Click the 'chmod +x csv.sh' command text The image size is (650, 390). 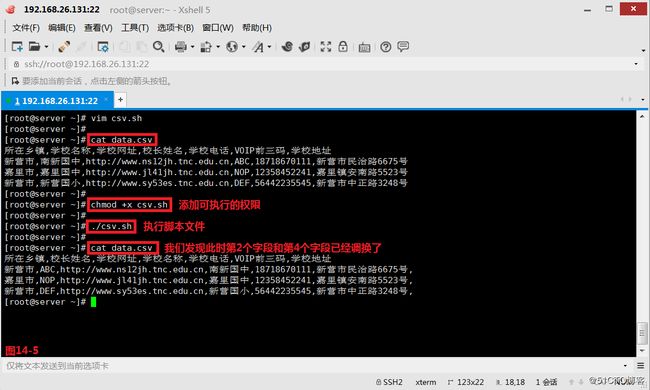[129, 205]
